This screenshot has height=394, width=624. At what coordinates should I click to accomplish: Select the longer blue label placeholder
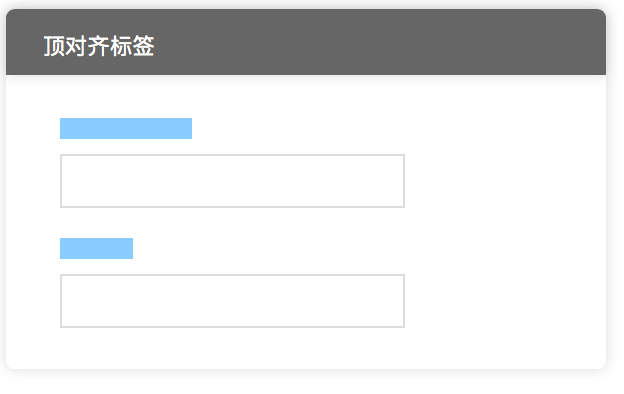coord(126,128)
